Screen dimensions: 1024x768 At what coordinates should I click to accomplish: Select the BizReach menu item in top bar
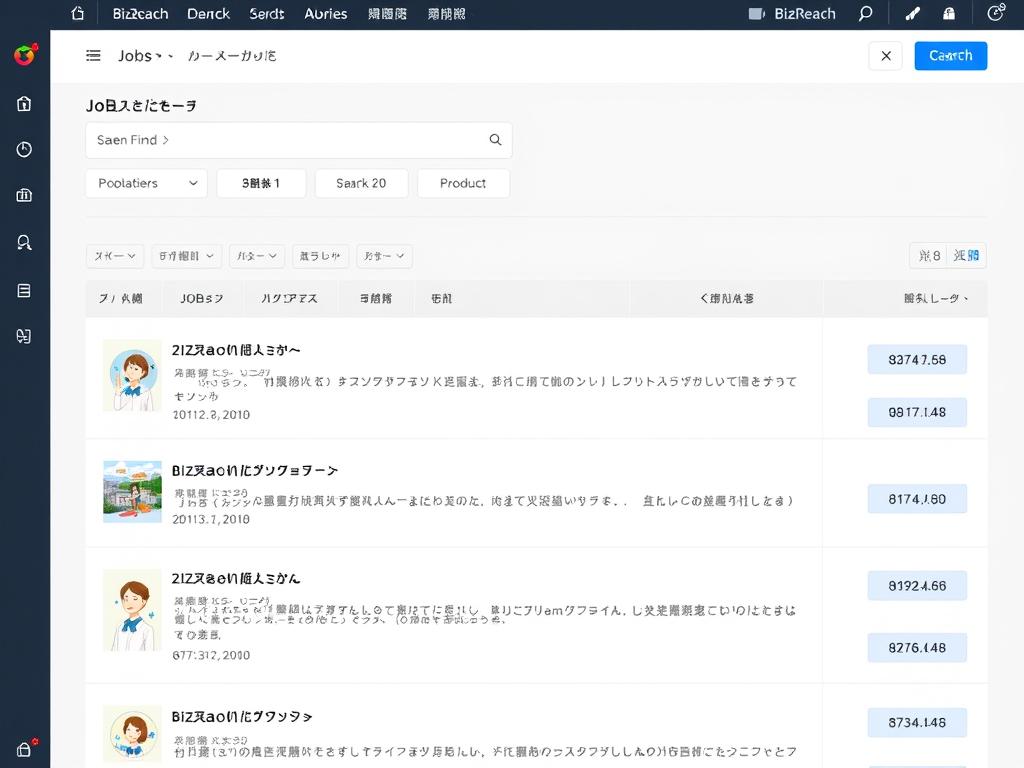(x=140, y=14)
